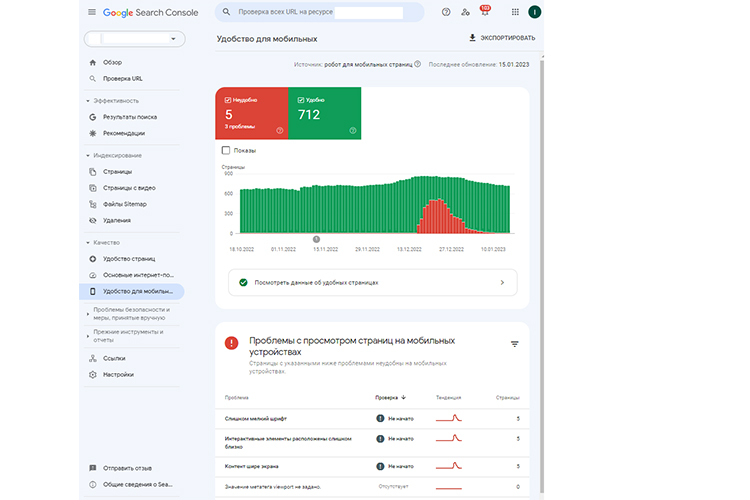Image resolution: width=750 pixels, height=500 pixels.
Task: Open notifications bell with 103 badge
Action: point(485,11)
